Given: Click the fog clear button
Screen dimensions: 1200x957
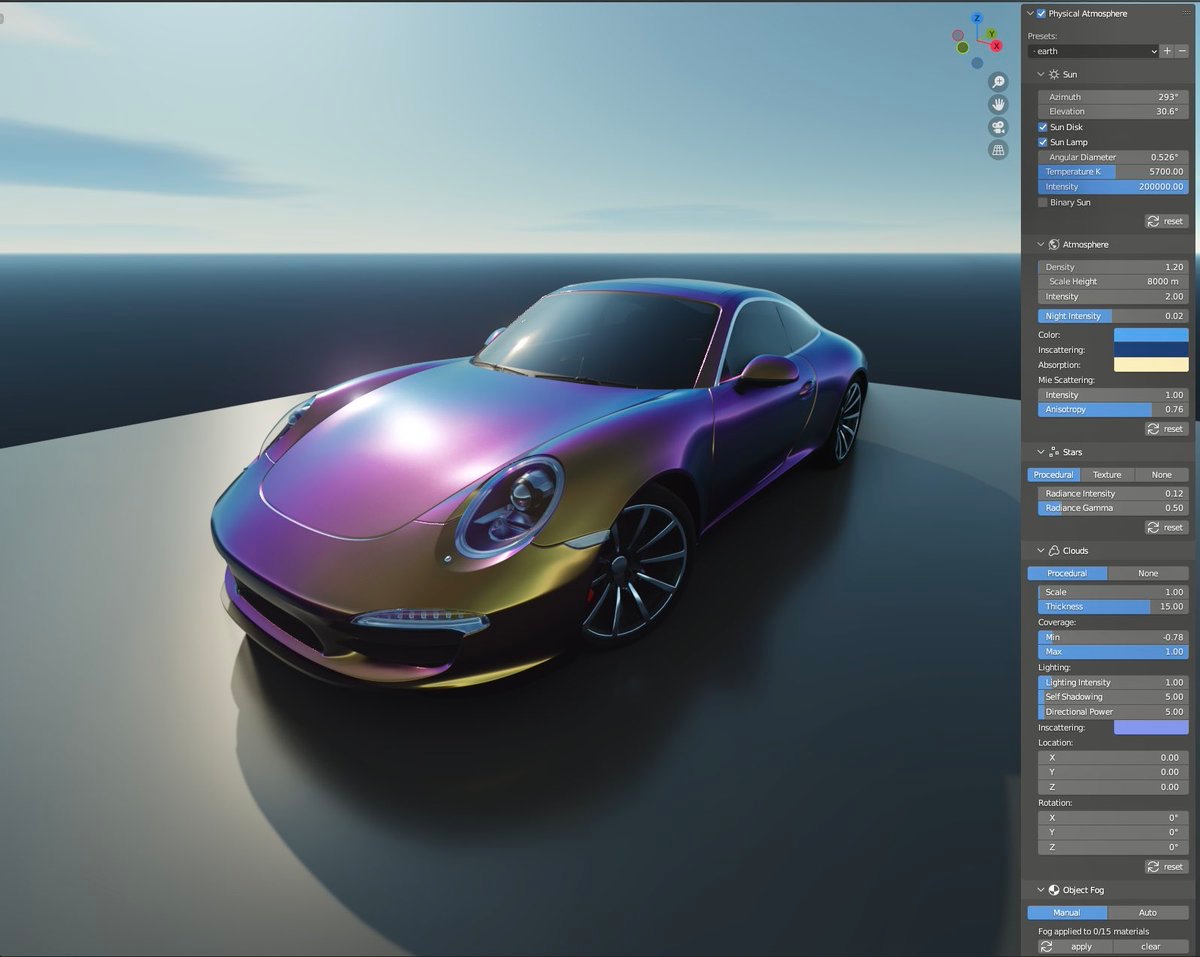Looking at the screenshot, I should (1151, 946).
